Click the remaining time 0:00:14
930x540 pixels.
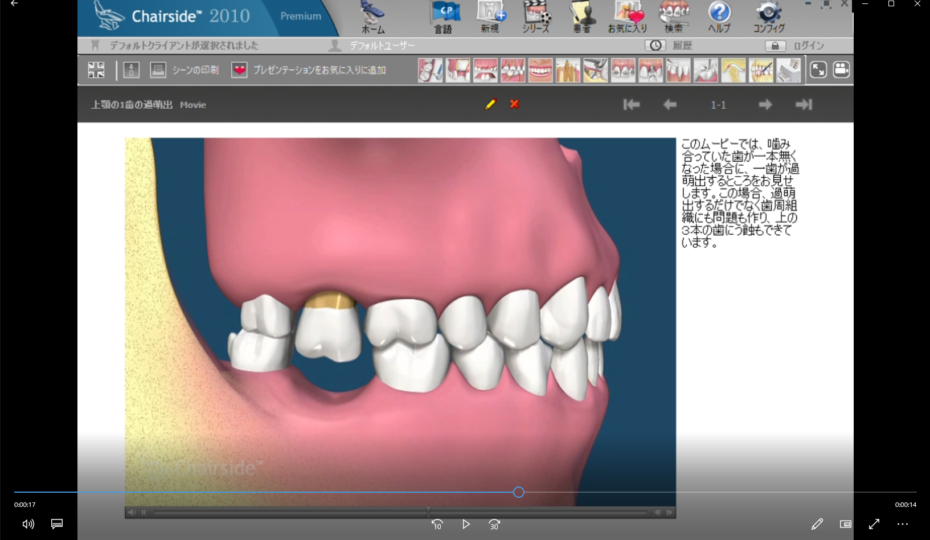[x=905, y=504]
